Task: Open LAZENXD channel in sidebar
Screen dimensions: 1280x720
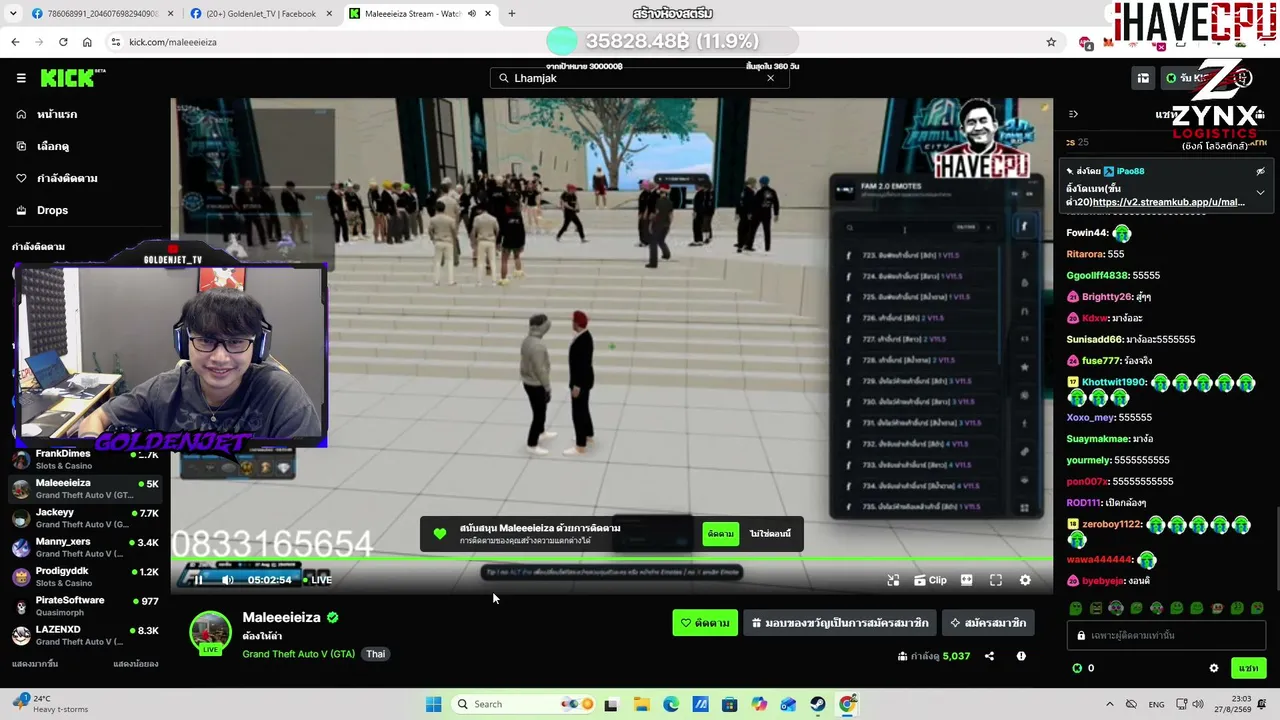Action: (85, 636)
